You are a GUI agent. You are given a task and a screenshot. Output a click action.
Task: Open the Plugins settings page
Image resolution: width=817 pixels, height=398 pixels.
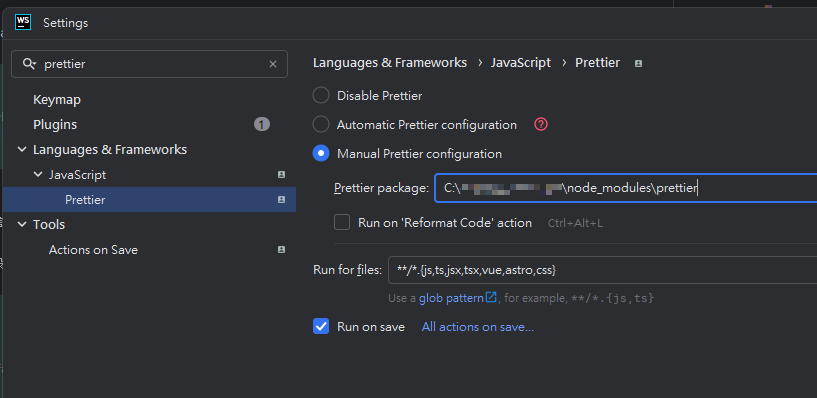click(x=55, y=125)
